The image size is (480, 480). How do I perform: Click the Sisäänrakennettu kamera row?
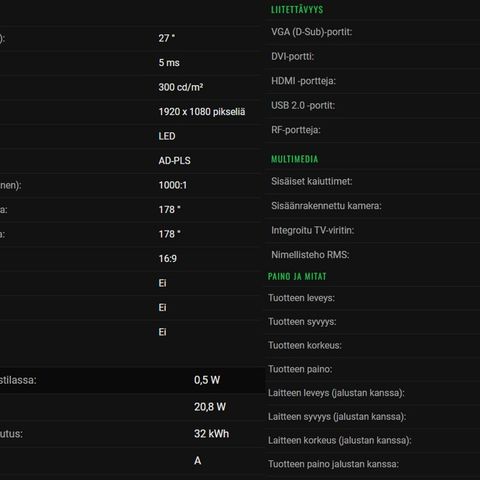tap(372, 206)
